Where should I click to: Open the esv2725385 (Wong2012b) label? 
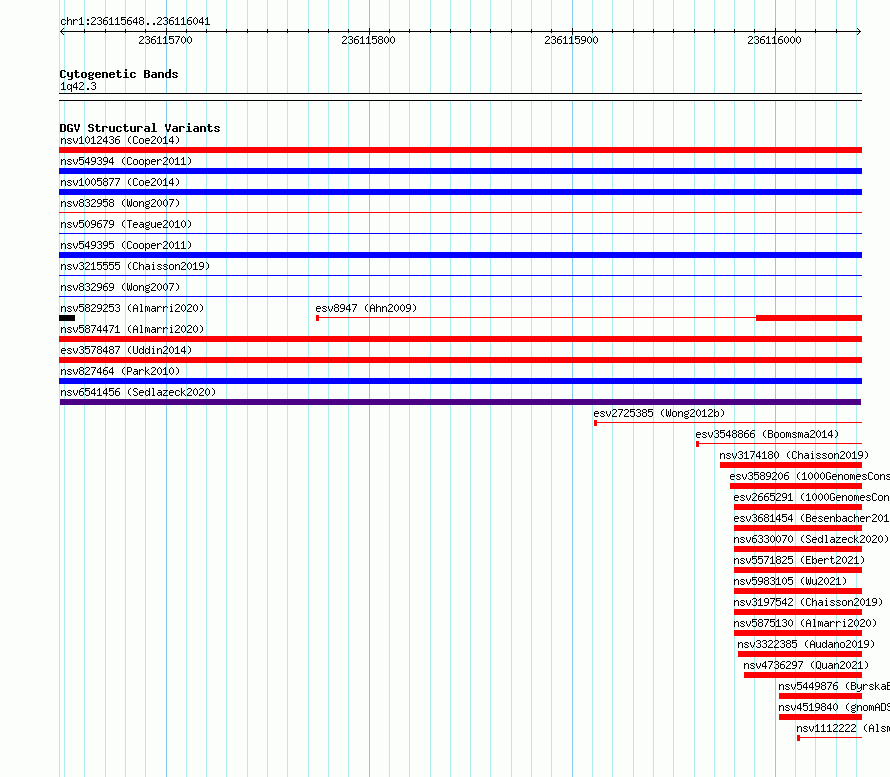tap(659, 413)
